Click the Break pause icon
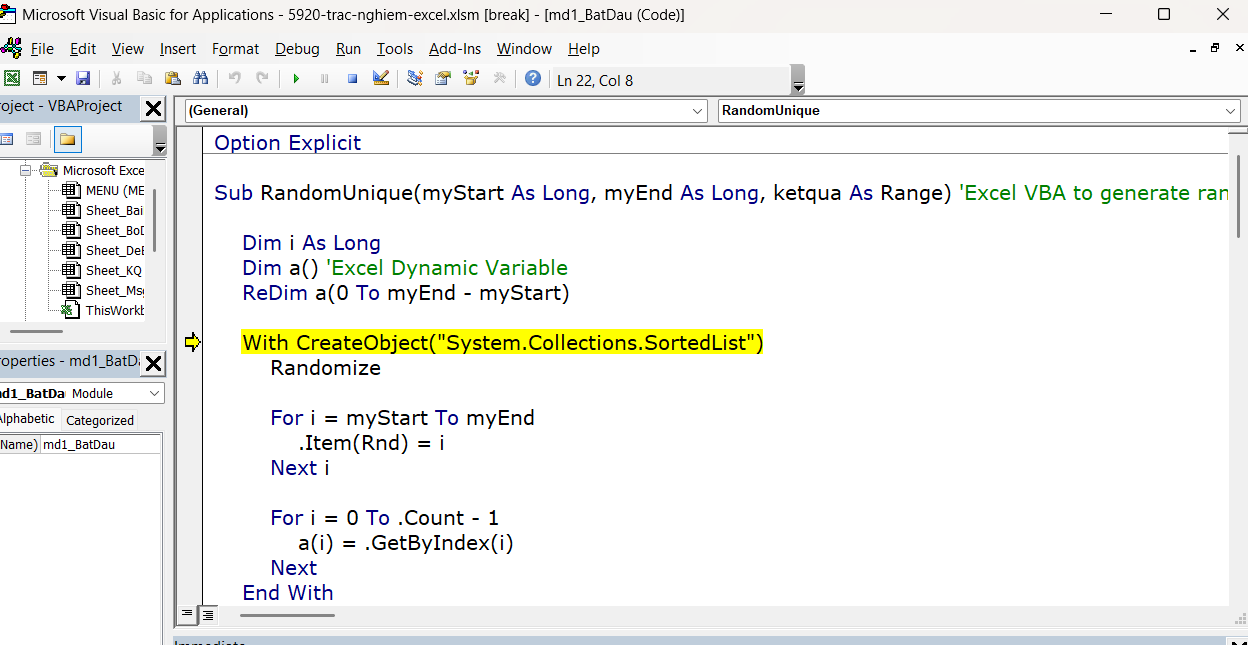1248x645 pixels. pyautogui.click(x=324, y=78)
